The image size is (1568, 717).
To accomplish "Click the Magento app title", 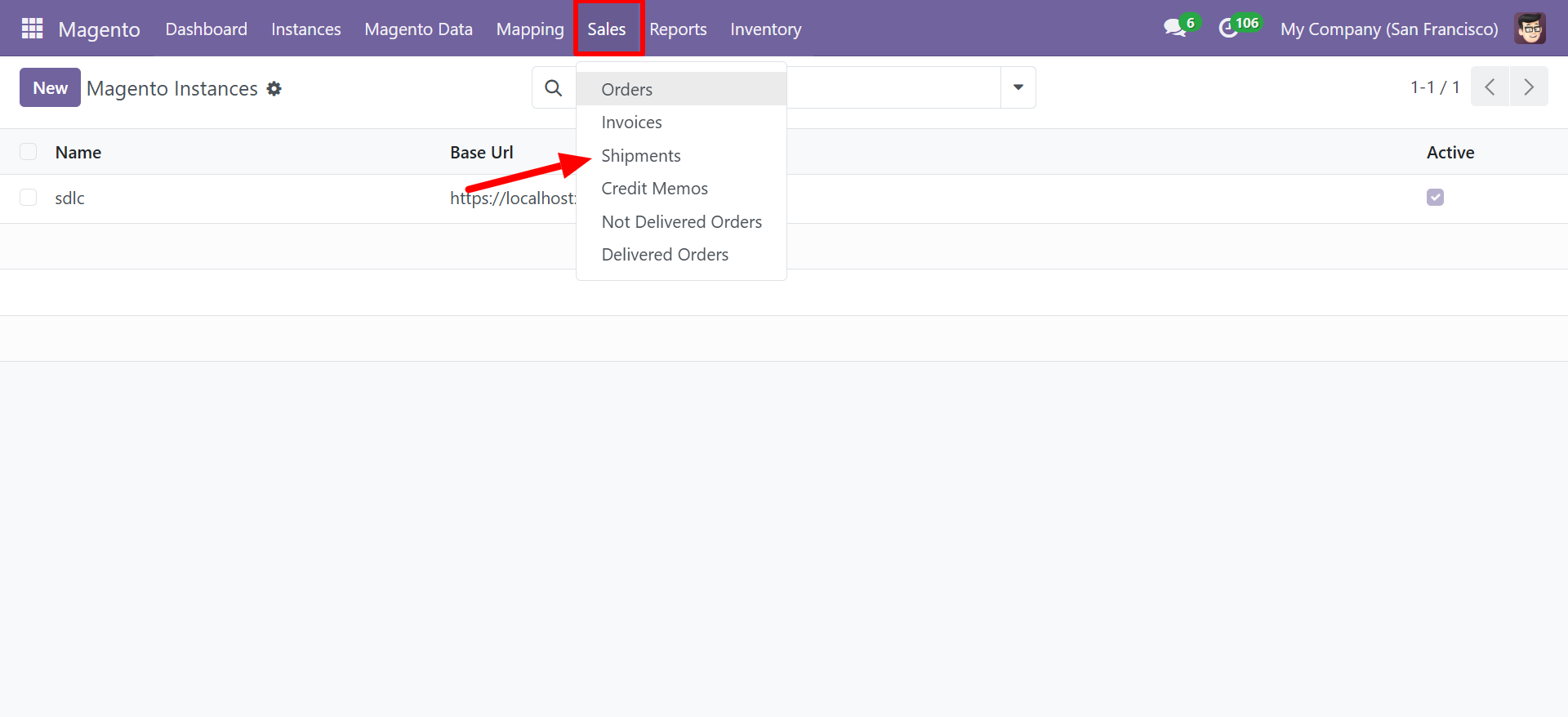I will coord(99,29).
